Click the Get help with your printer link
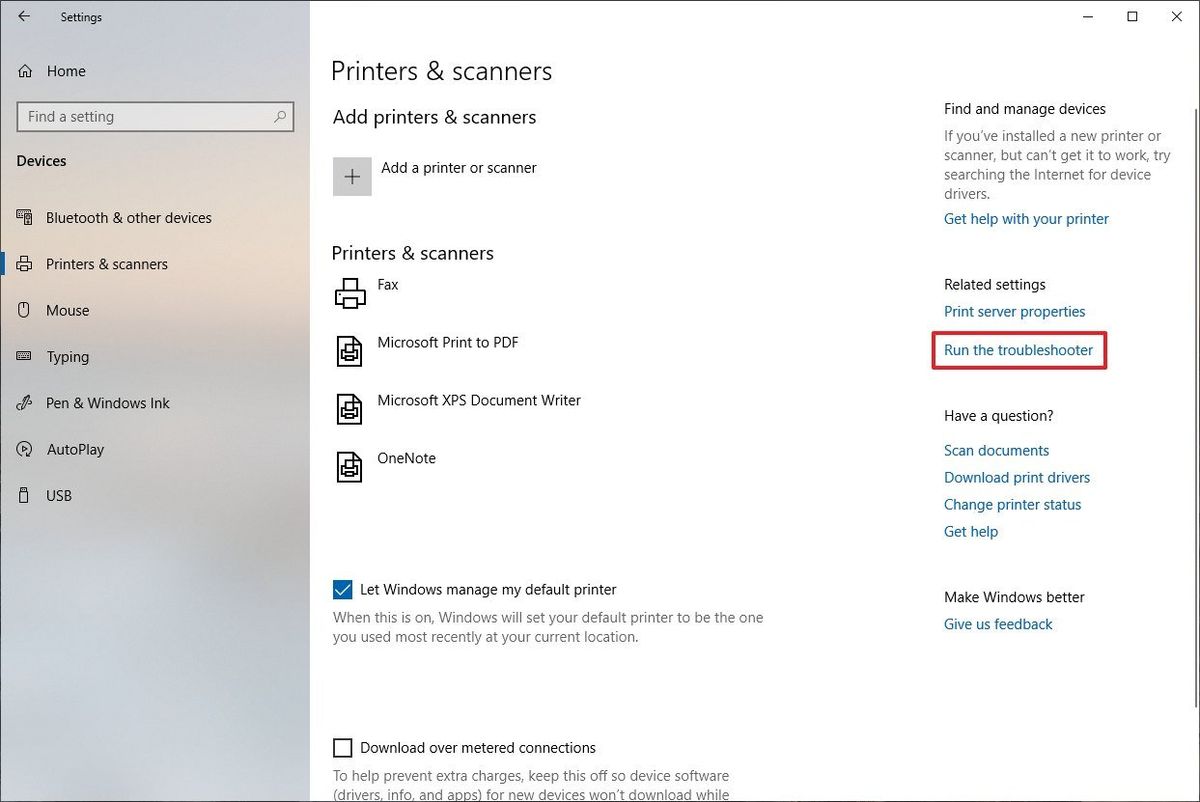Image resolution: width=1200 pixels, height=802 pixels. [x=1025, y=218]
